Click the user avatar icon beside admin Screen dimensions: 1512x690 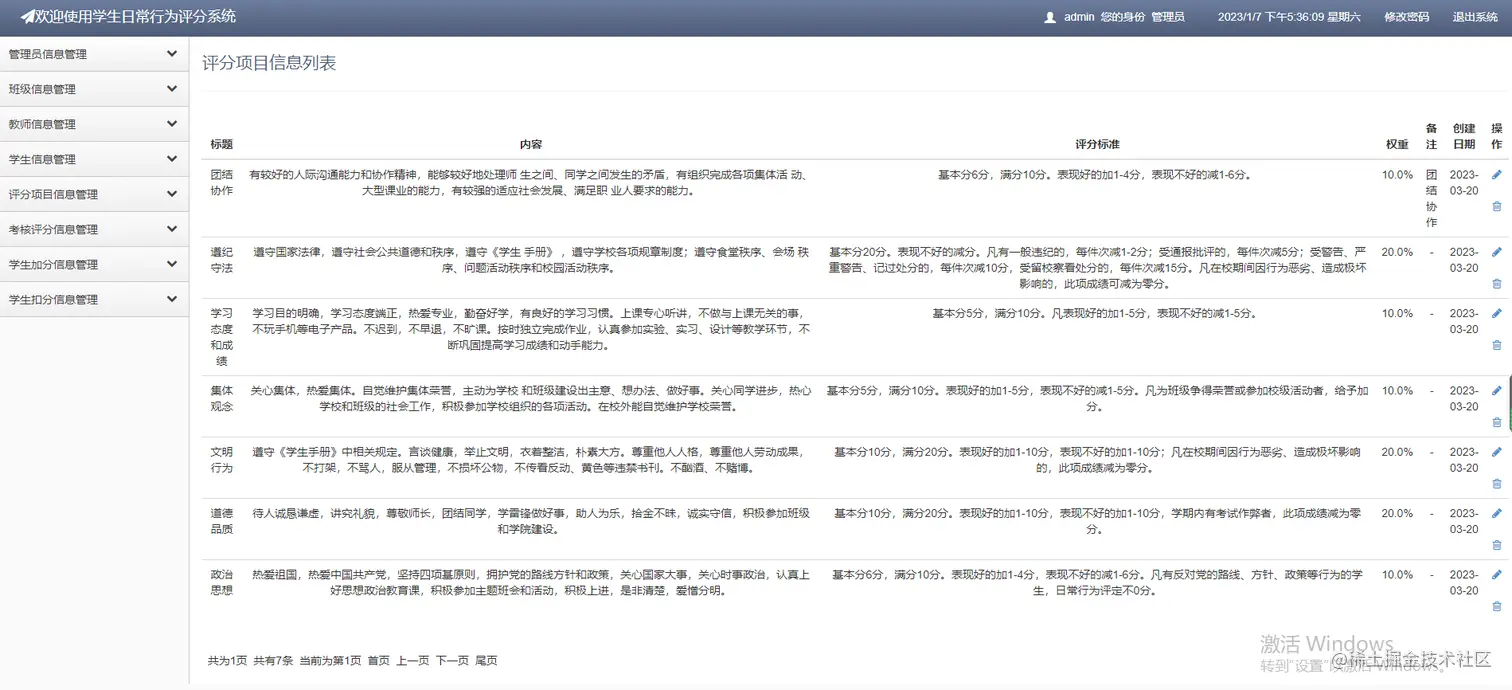[x=1050, y=17]
